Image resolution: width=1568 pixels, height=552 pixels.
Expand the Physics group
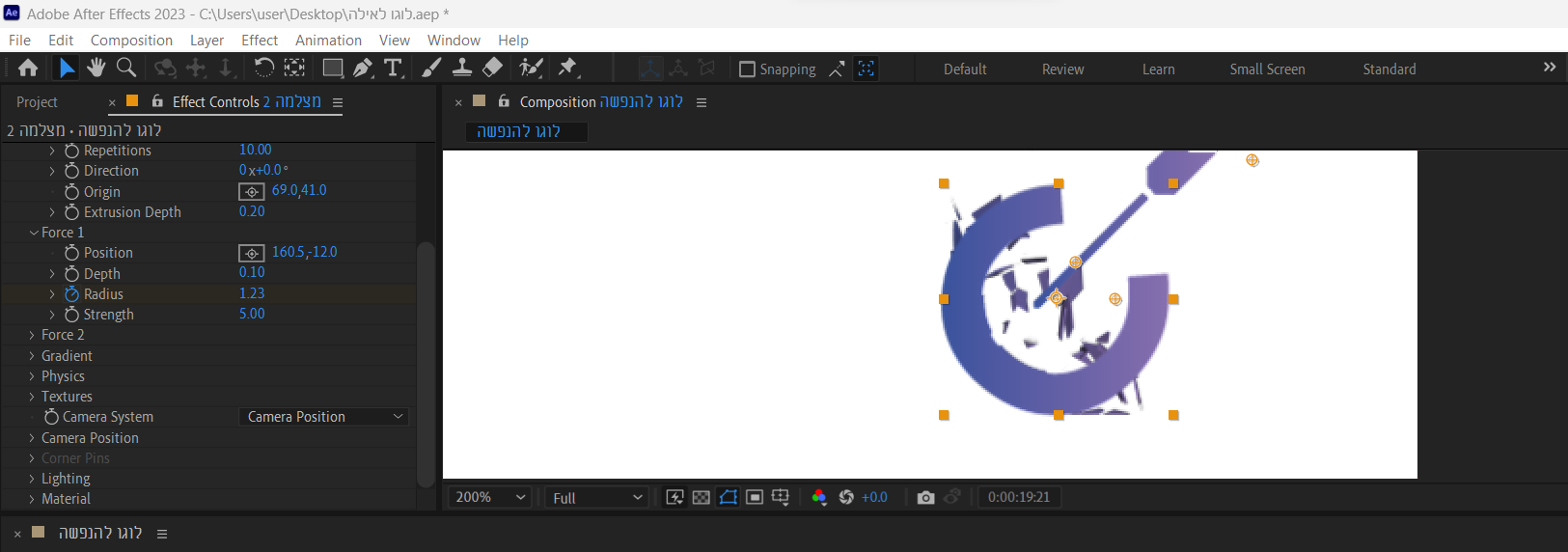pyautogui.click(x=32, y=376)
